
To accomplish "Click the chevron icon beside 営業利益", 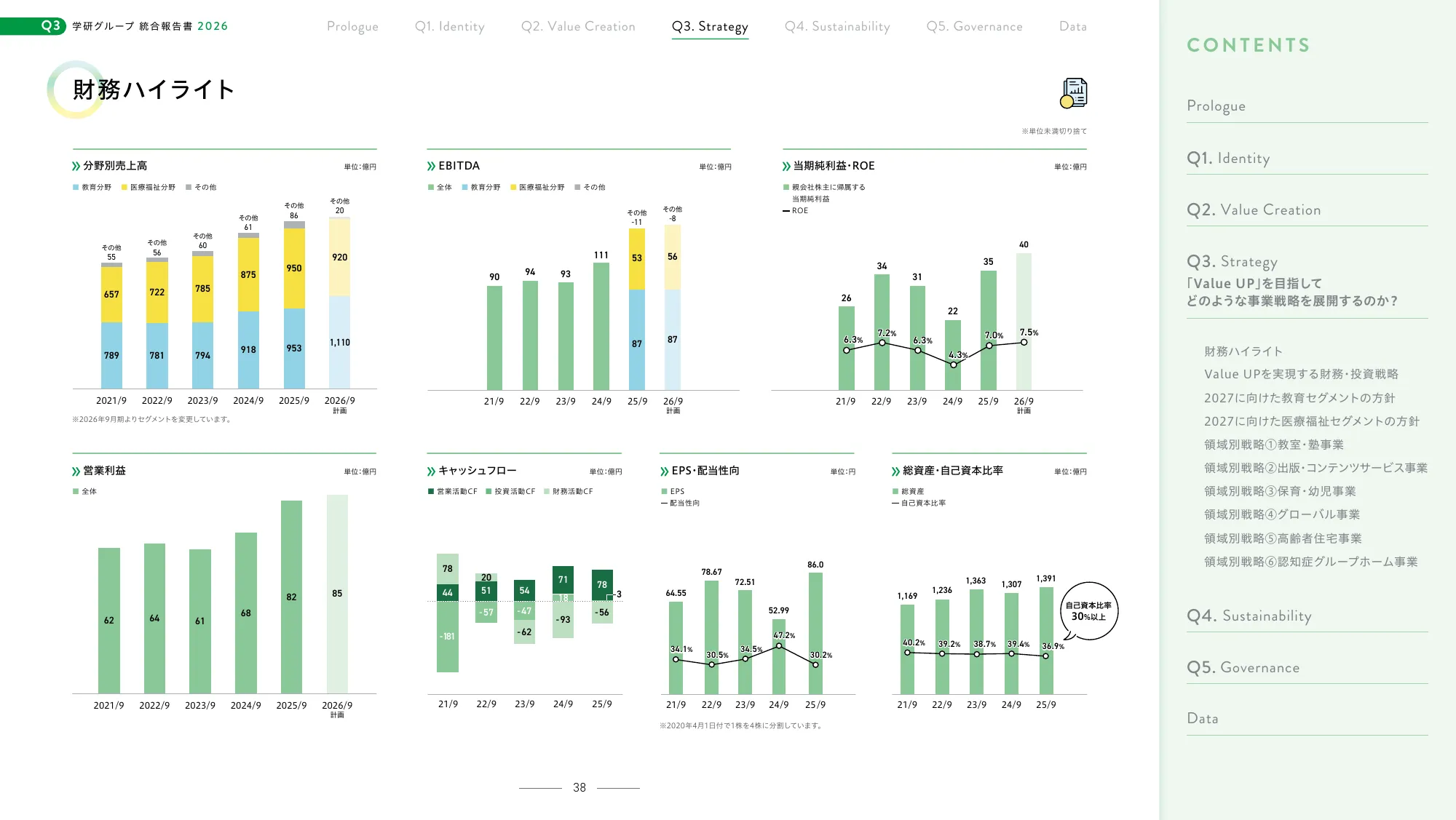I will click(76, 471).
